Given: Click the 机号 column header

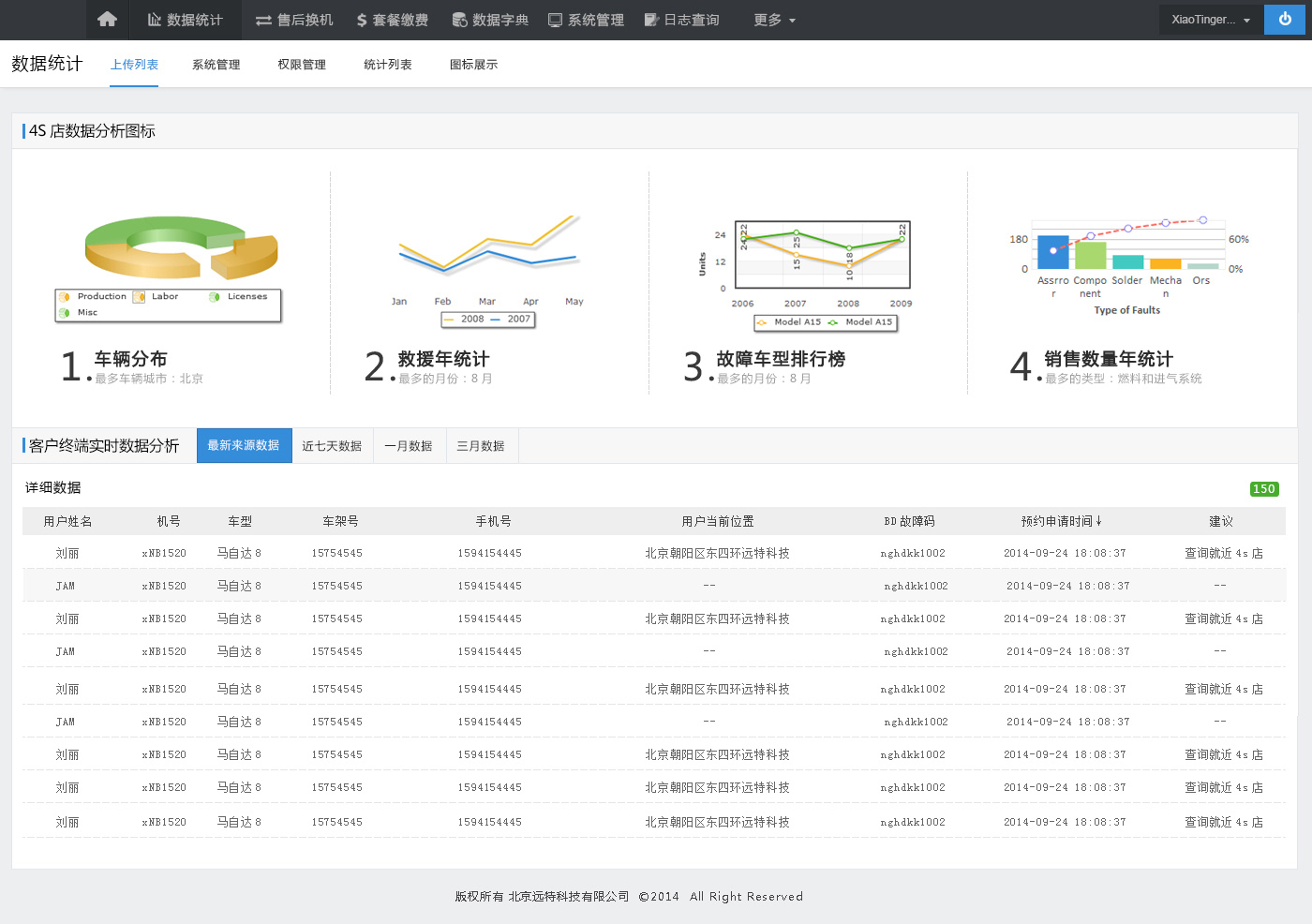Looking at the screenshot, I should [x=169, y=521].
